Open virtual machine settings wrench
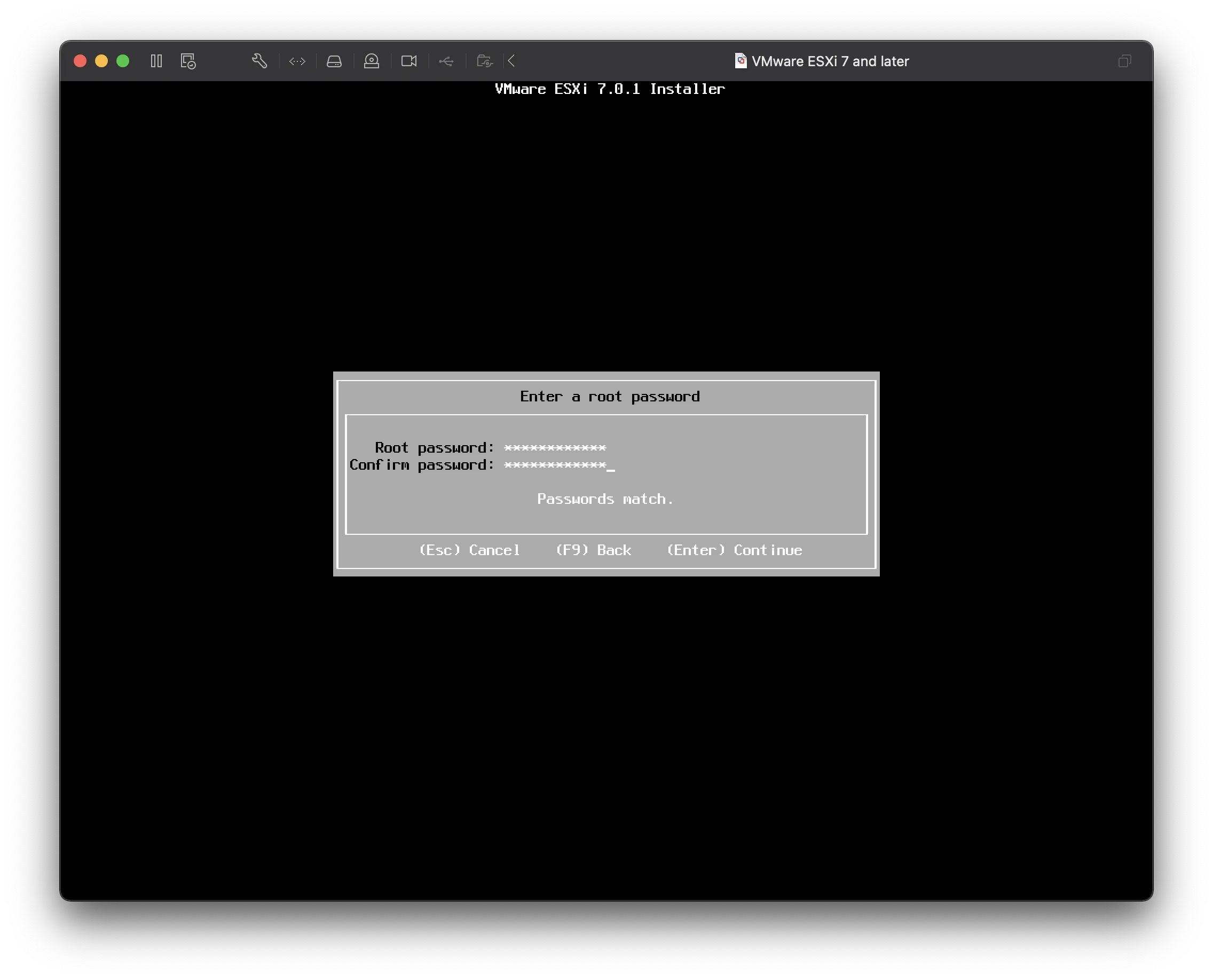 pyautogui.click(x=259, y=61)
